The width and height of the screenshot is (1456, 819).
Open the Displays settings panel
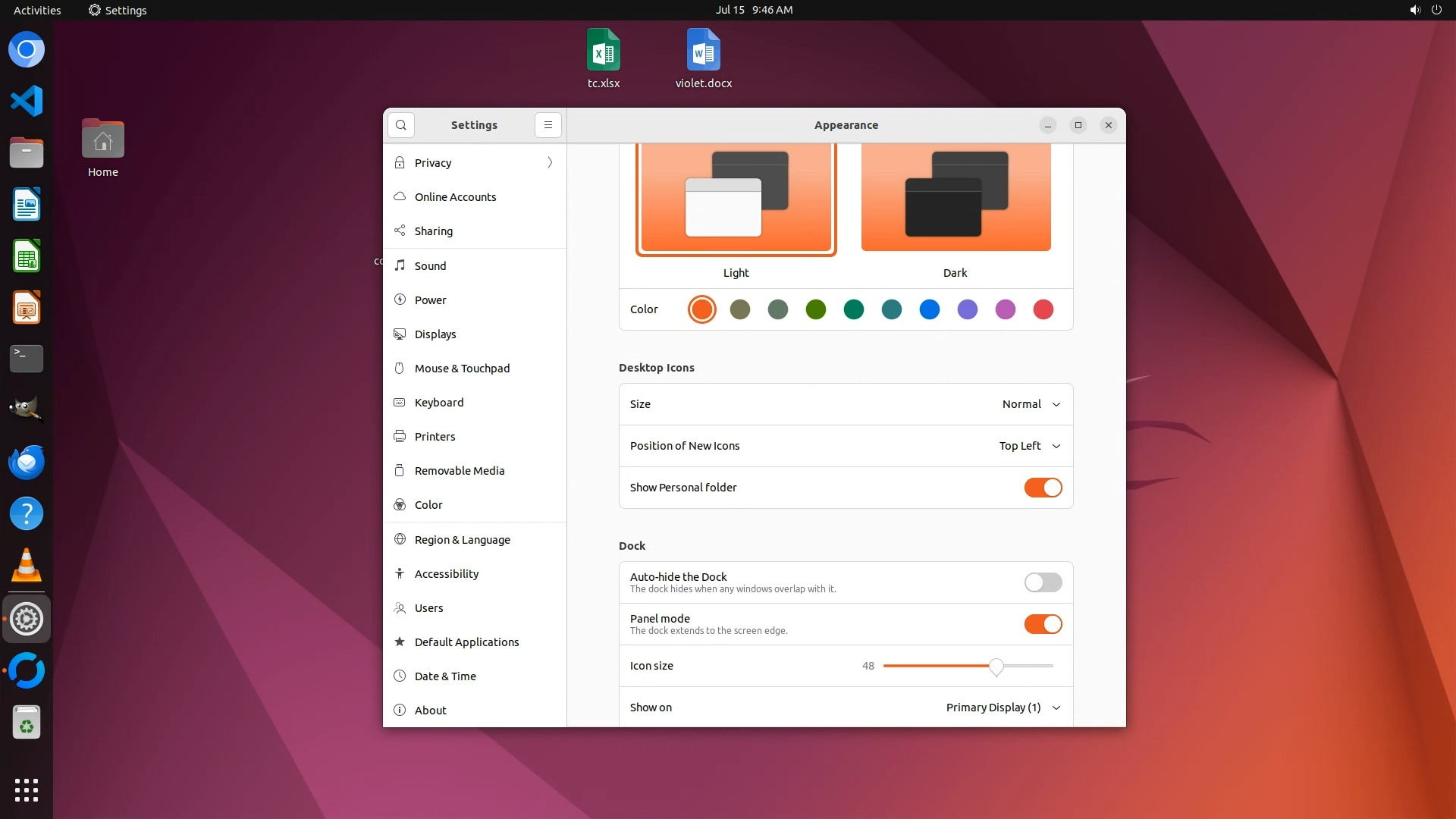pos(435,334)
